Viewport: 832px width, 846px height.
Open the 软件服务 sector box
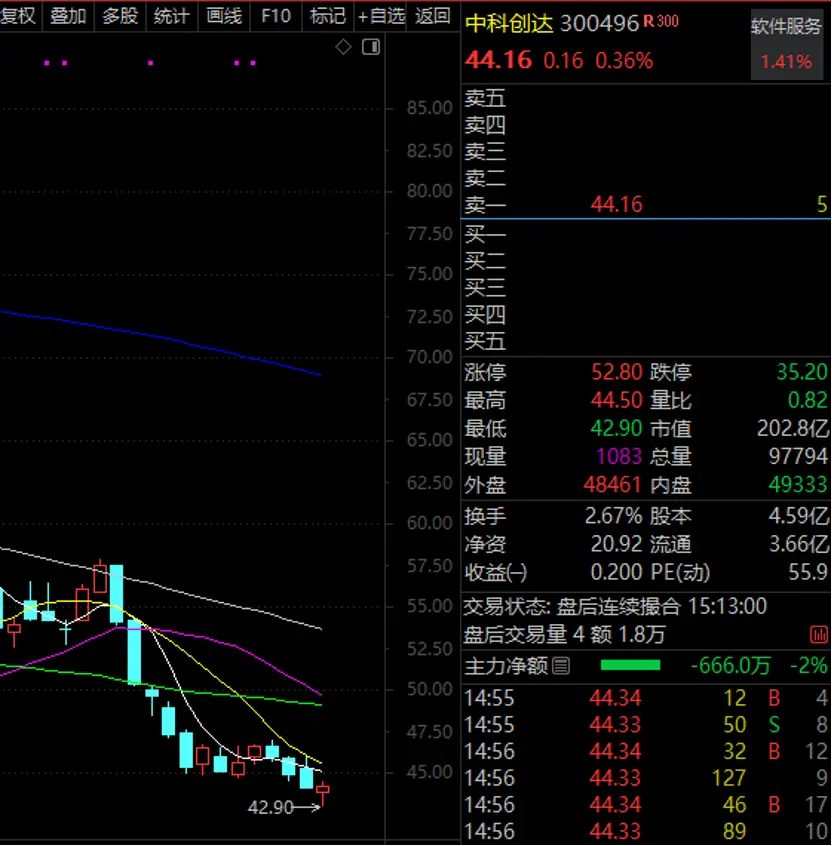[786, 44]
